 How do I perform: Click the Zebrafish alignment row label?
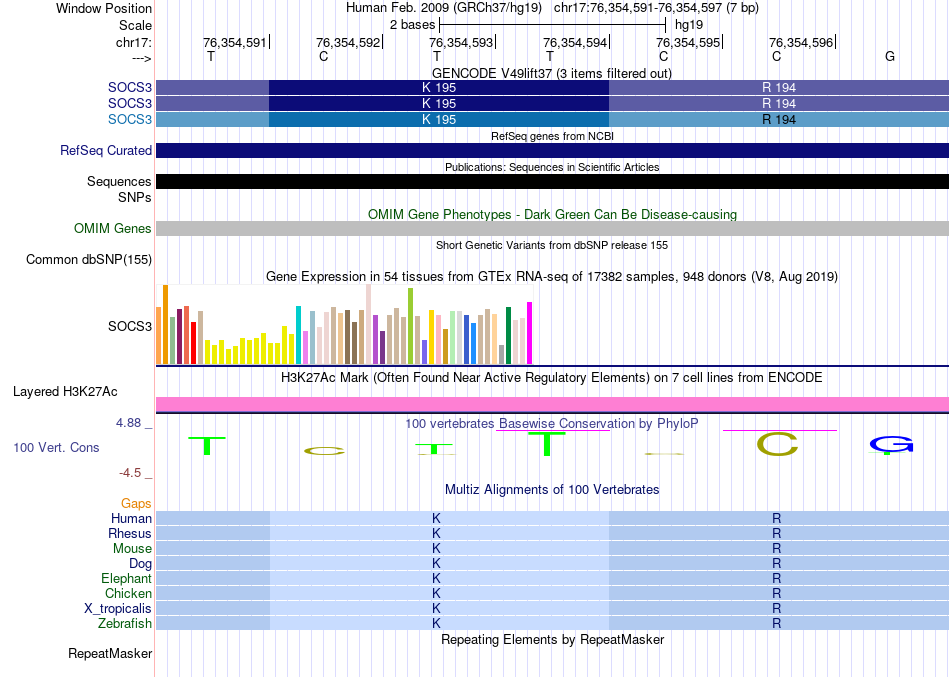[125, 623]
